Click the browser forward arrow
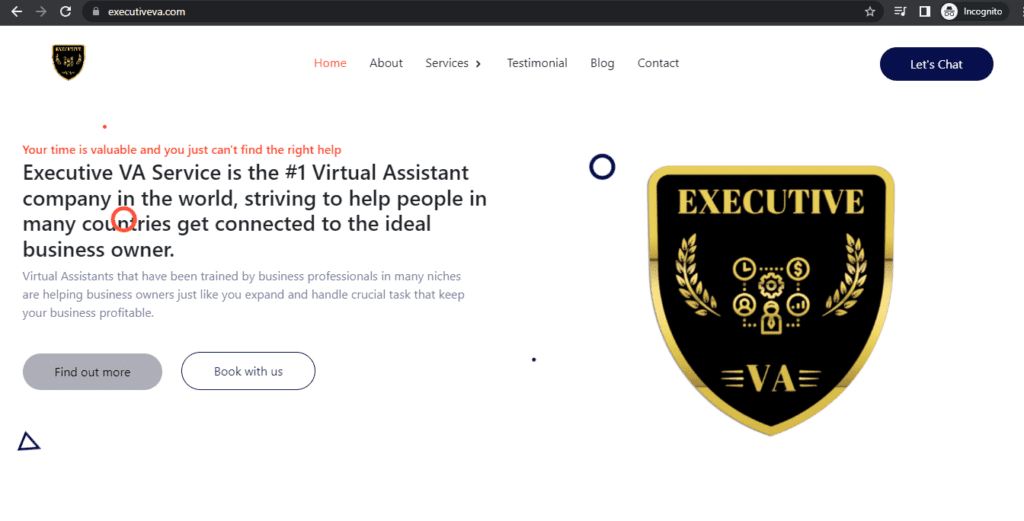 pyautogui.click(x=41, y=11)
